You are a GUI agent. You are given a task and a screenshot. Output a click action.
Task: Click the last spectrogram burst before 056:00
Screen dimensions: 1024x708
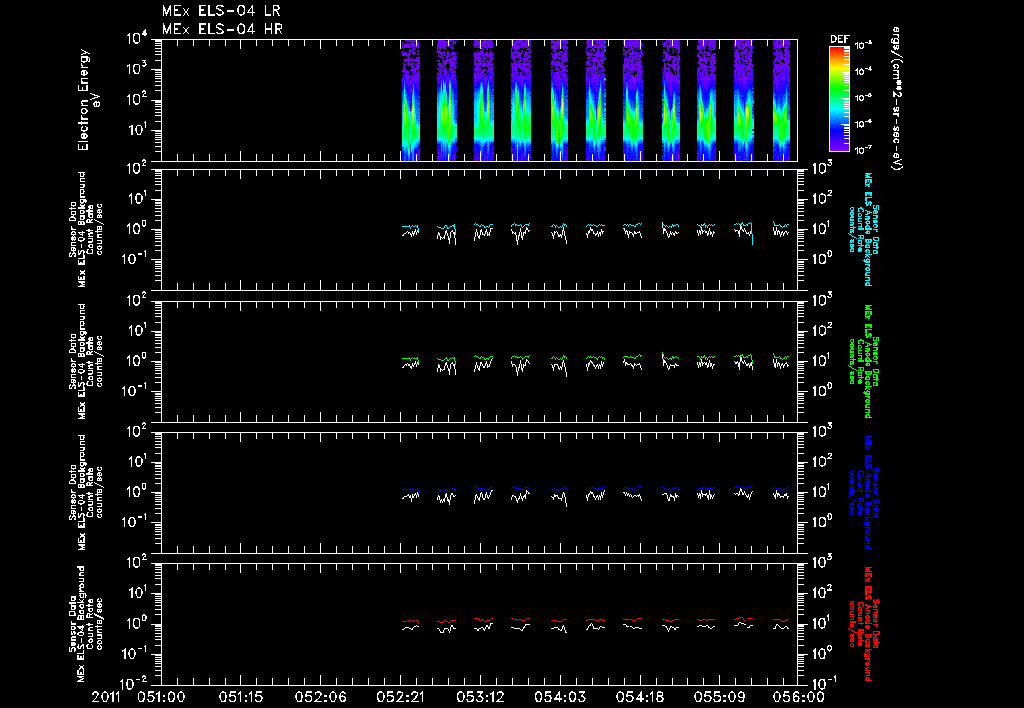[x=782, y=100]
